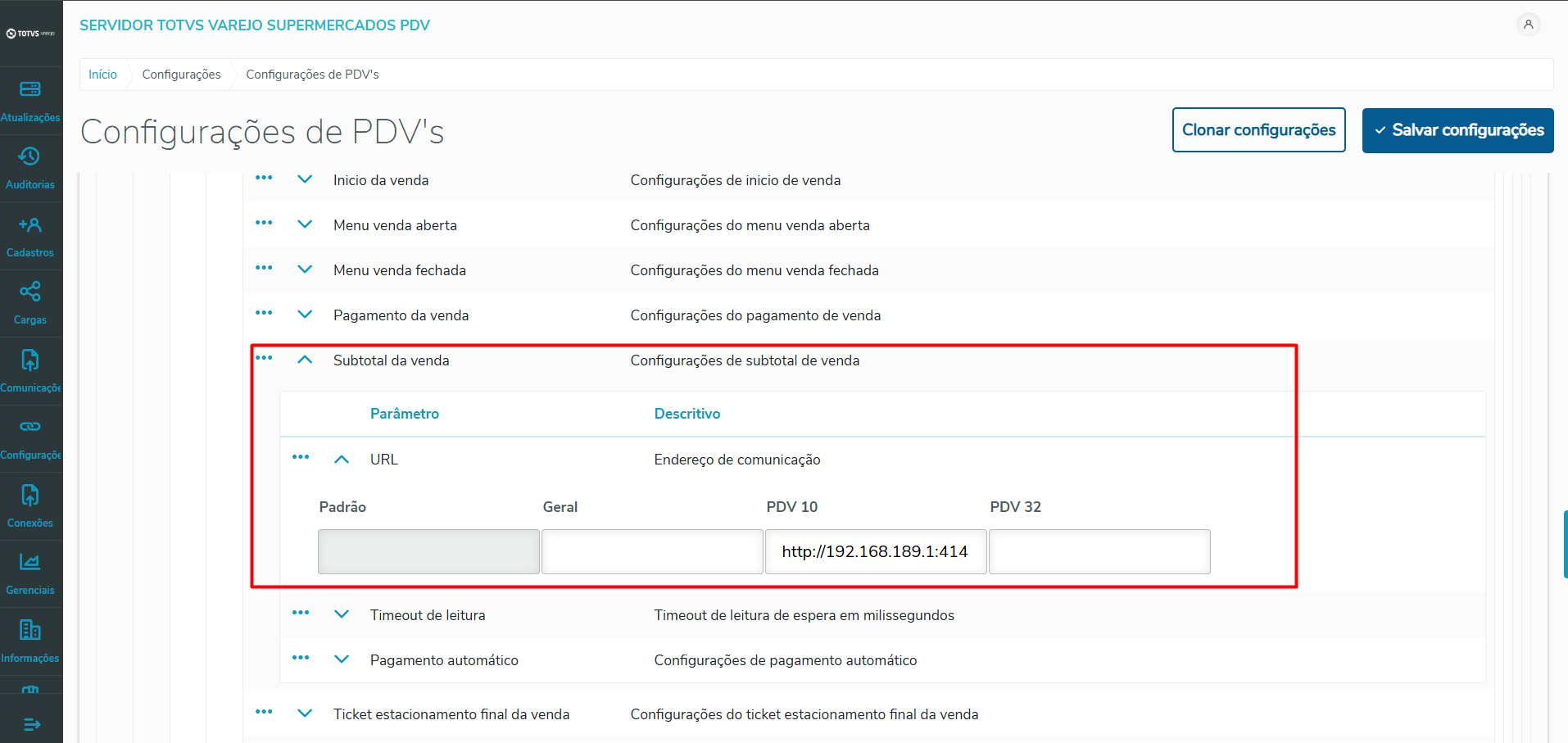
Task: Open the Comunicações sidebar icon
Action: click(x=30, y=360)
